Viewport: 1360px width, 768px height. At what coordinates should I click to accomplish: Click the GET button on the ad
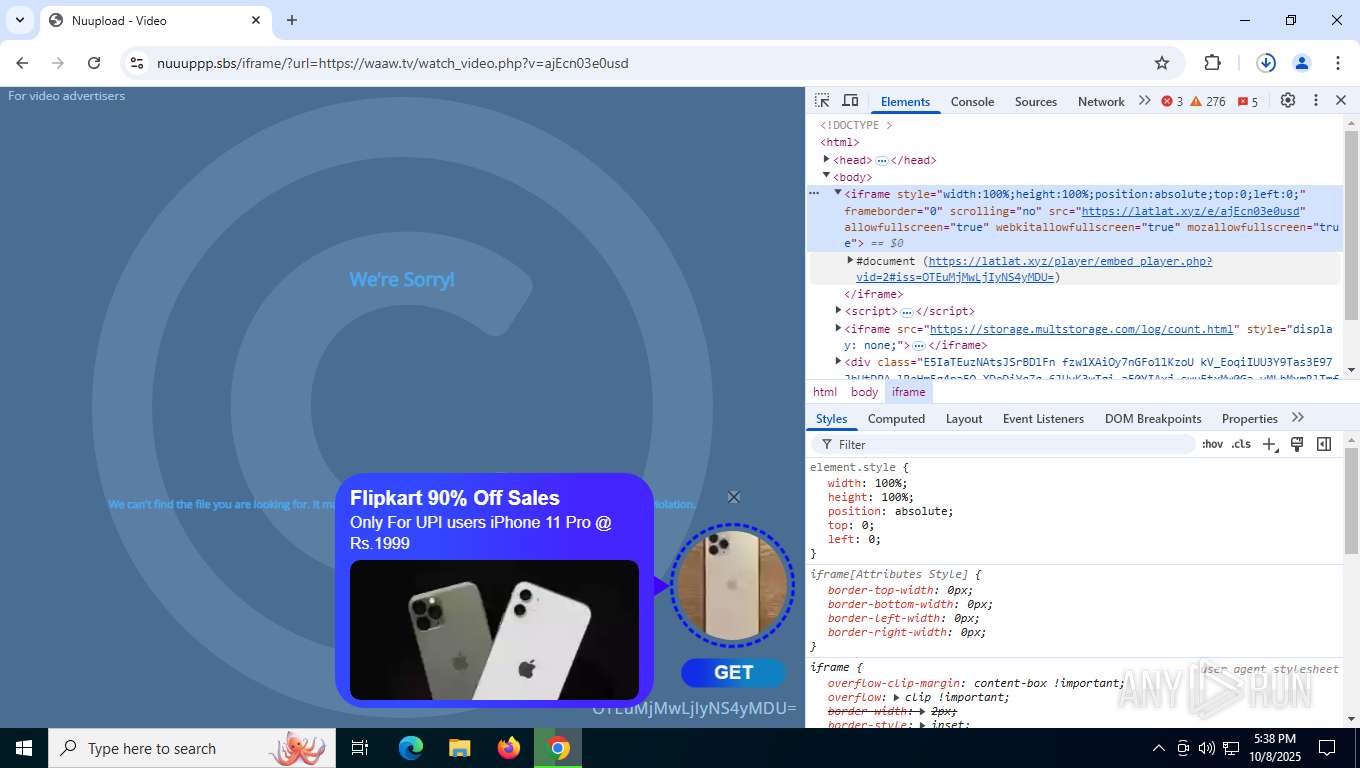coord(734,673)
